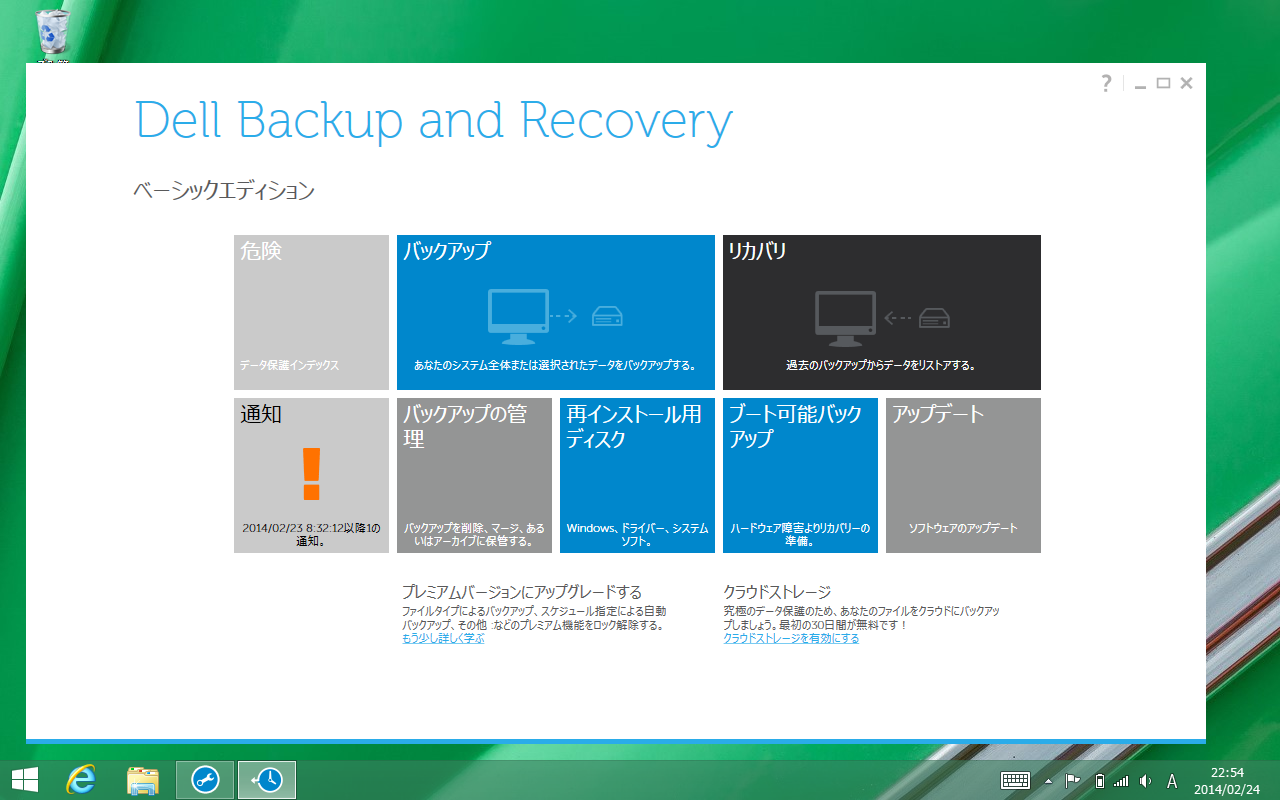1280x800 pixels.
Task: Click the drive-to-computer icon in recovery tile
Action: click(x=882, y=318)
